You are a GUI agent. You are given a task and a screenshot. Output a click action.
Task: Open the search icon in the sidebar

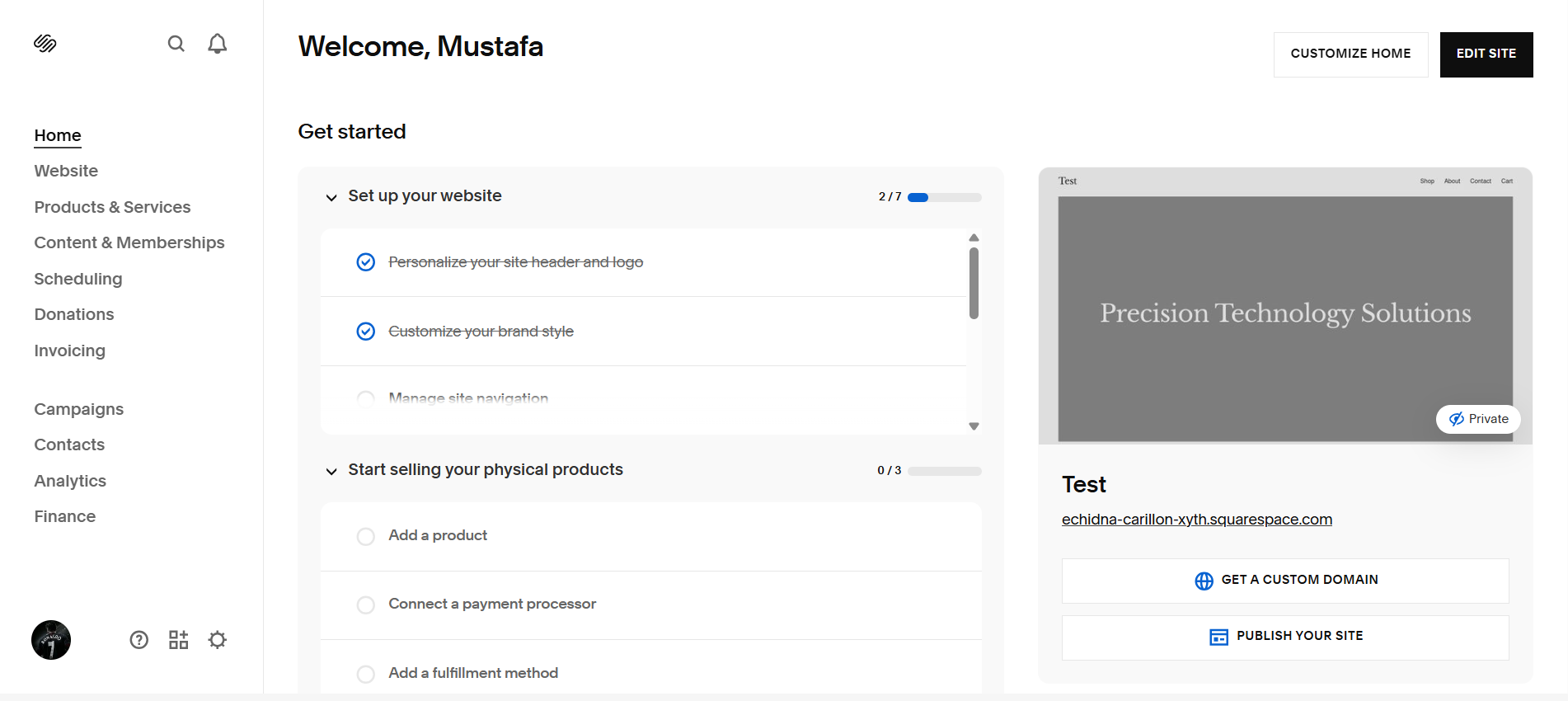coord(176,44)
